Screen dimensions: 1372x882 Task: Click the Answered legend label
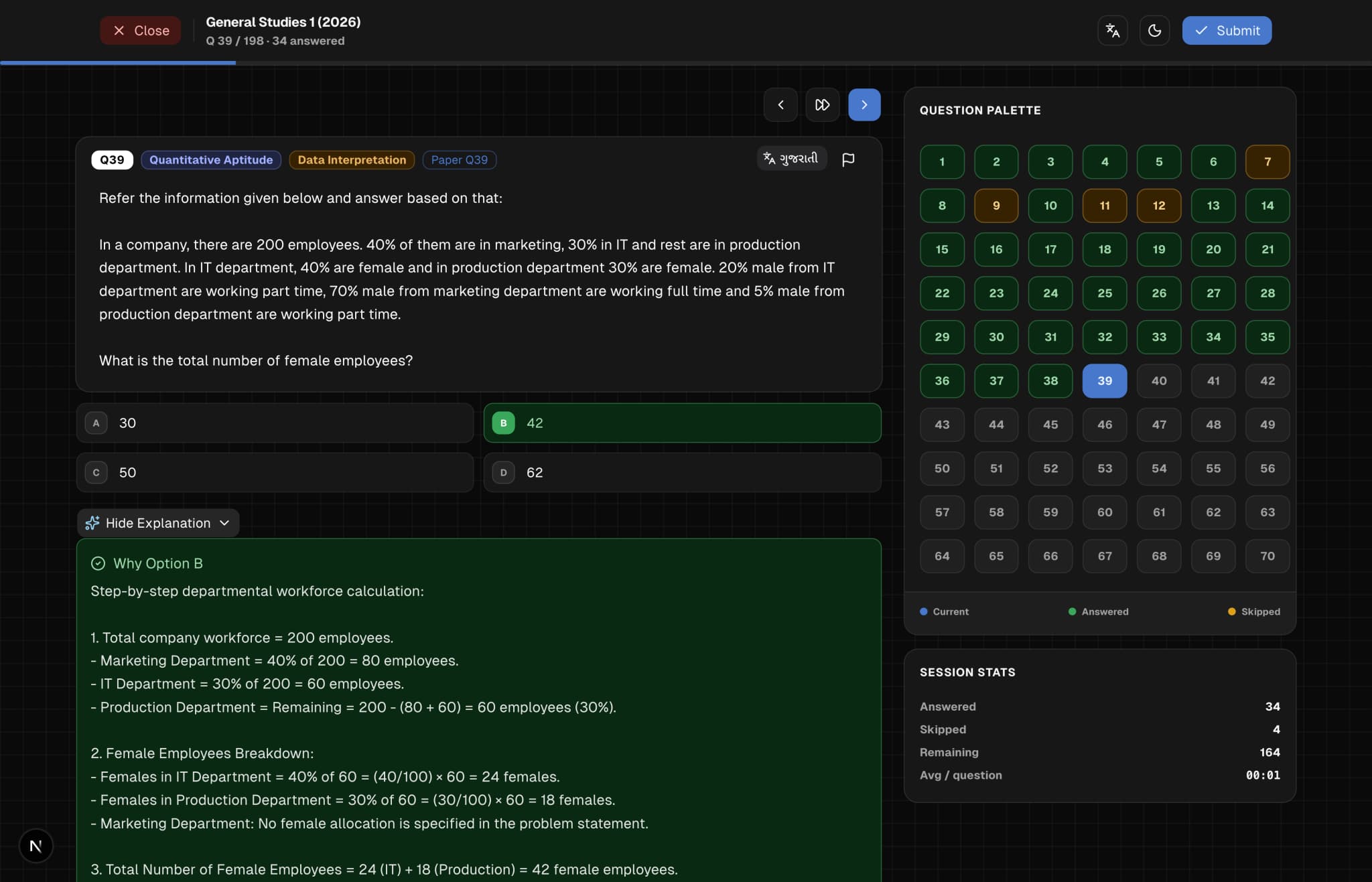tap(1105, 612)
